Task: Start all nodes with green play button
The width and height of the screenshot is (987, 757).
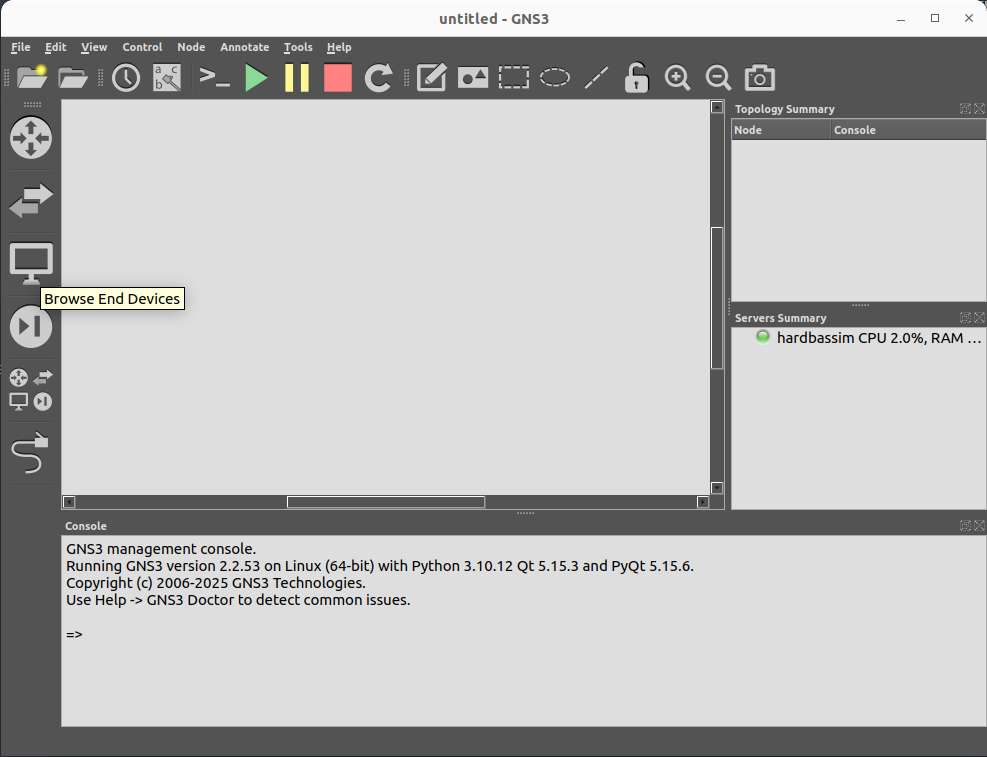Action: pyautogui.click(x=256, y=78)
